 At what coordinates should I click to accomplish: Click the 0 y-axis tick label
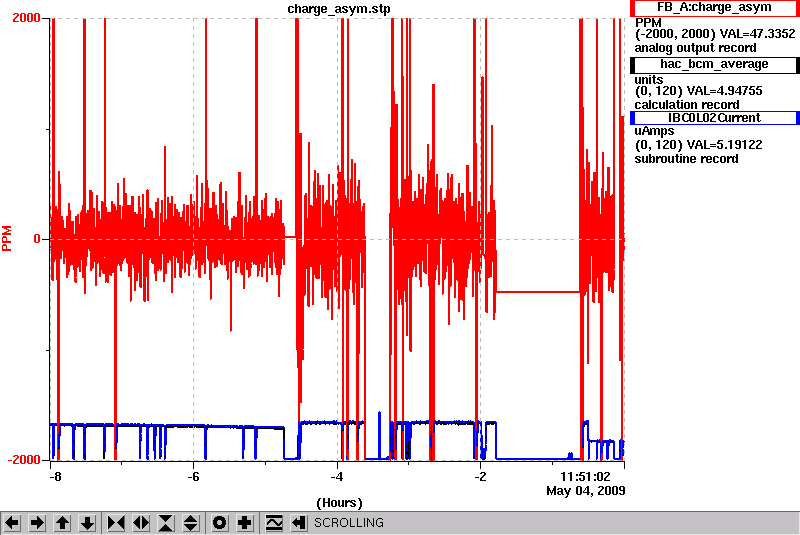point(37,239)
